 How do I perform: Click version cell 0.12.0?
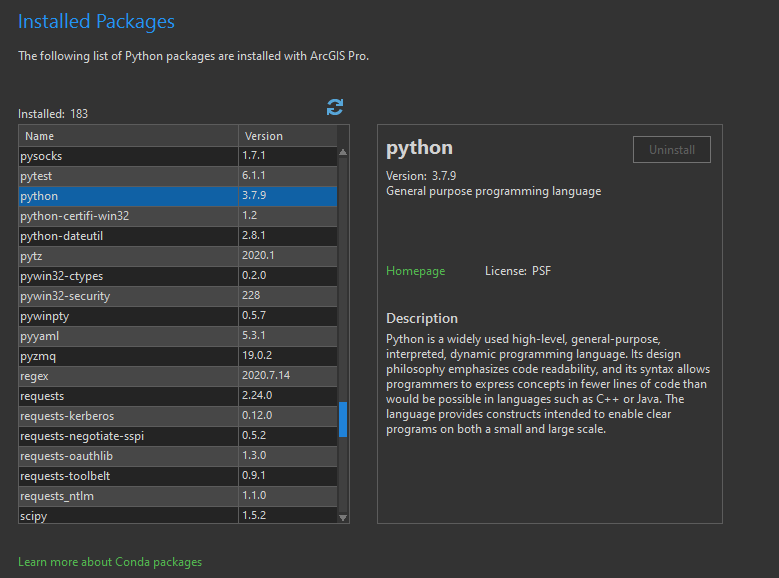click(x=288, y=416)
